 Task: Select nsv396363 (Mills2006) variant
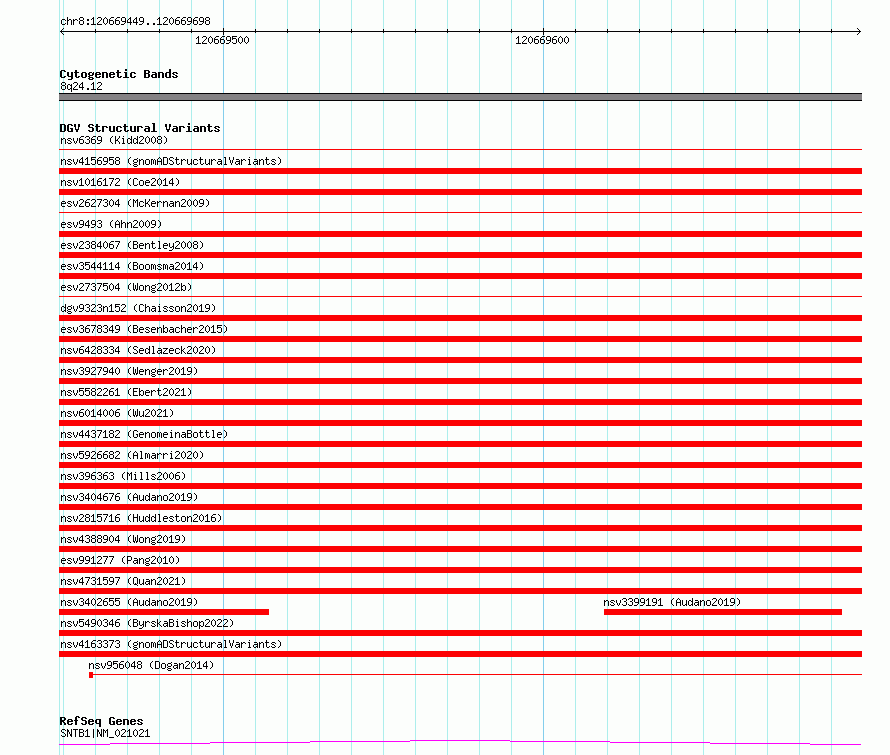[x=123, y=476]
